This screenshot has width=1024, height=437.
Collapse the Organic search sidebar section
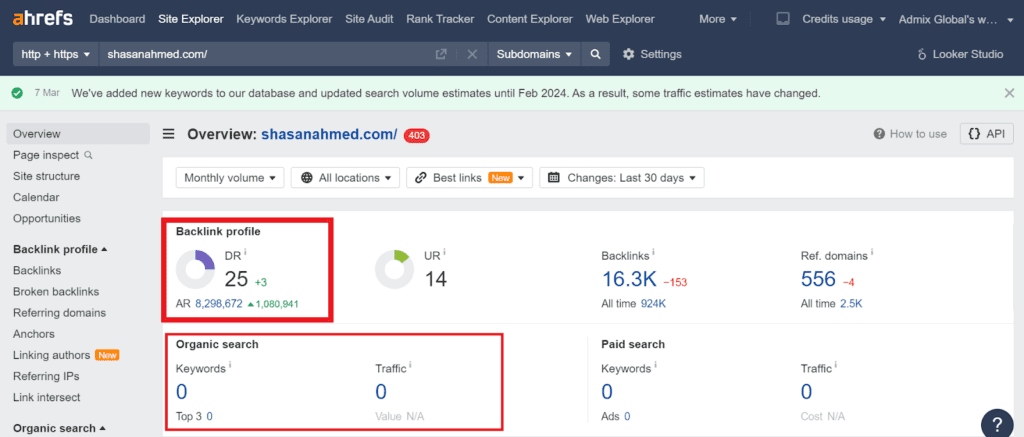[59, 429]
